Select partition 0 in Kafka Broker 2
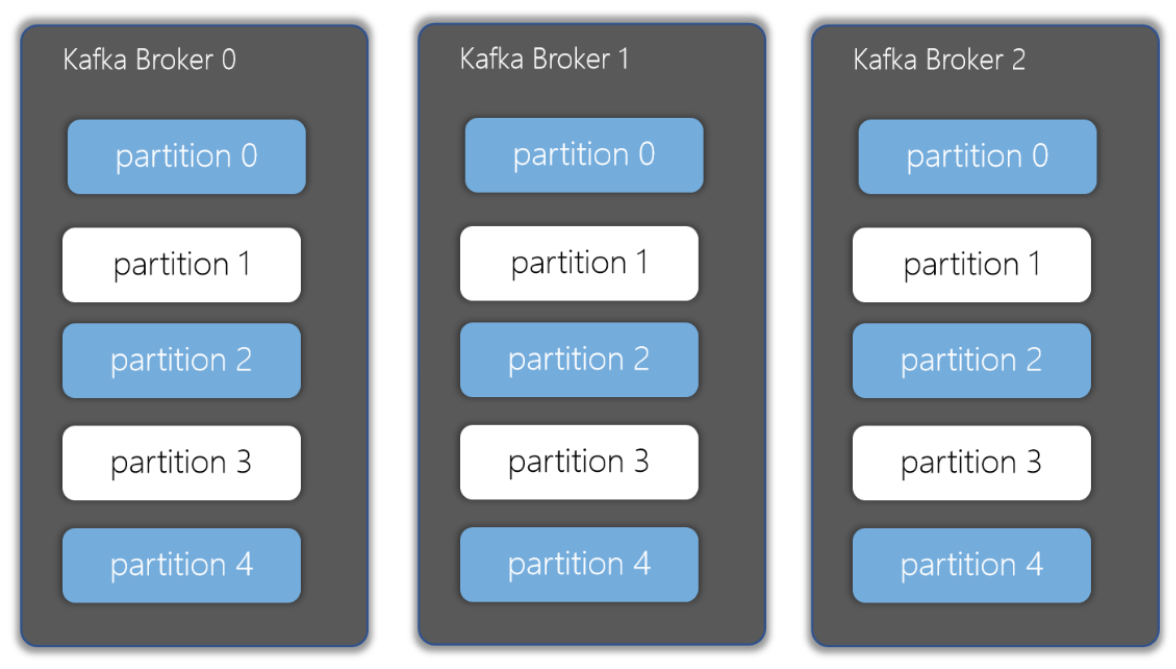Viewport: 1176px width, 669px height. (977, 156)
